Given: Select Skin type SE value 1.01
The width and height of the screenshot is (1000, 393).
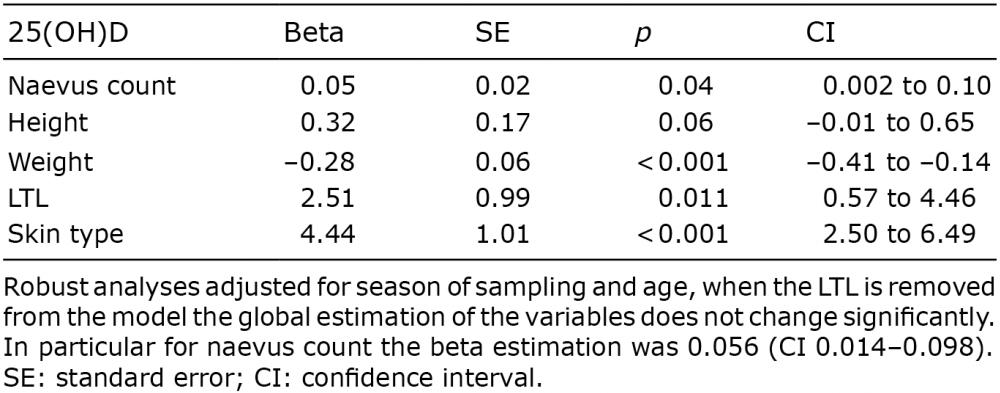Looking at the screenshot, I should click(503, 234).
